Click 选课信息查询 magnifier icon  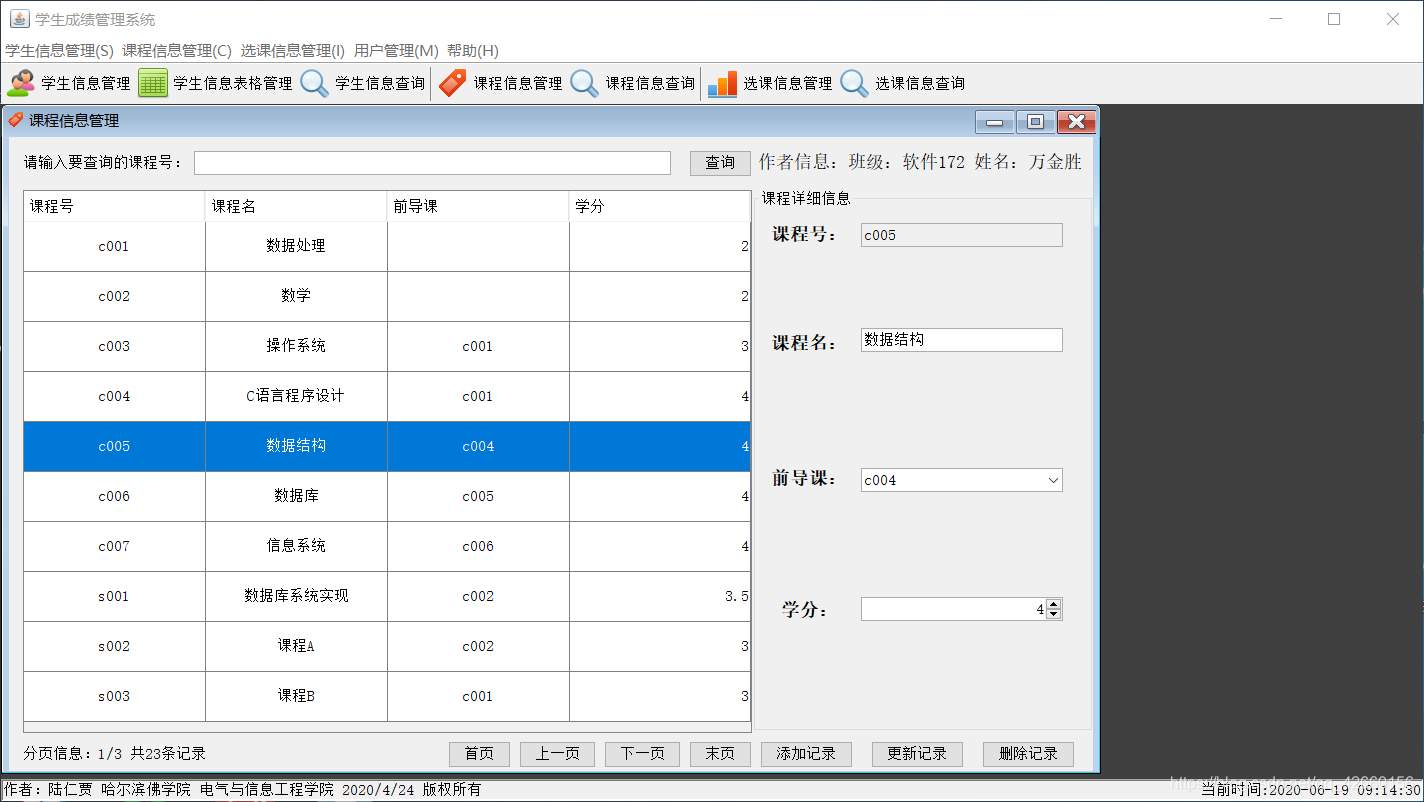(854, 84)
